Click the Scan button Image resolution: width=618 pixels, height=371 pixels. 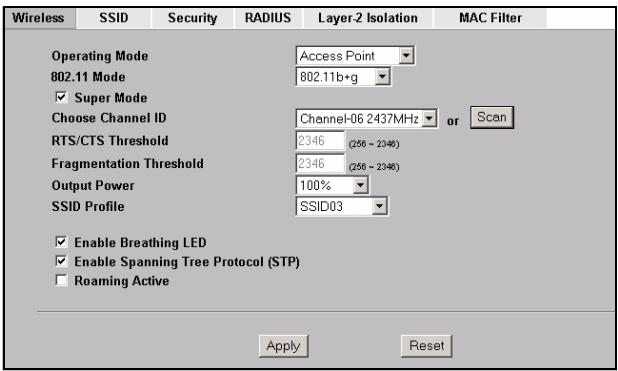pos(492,117)
